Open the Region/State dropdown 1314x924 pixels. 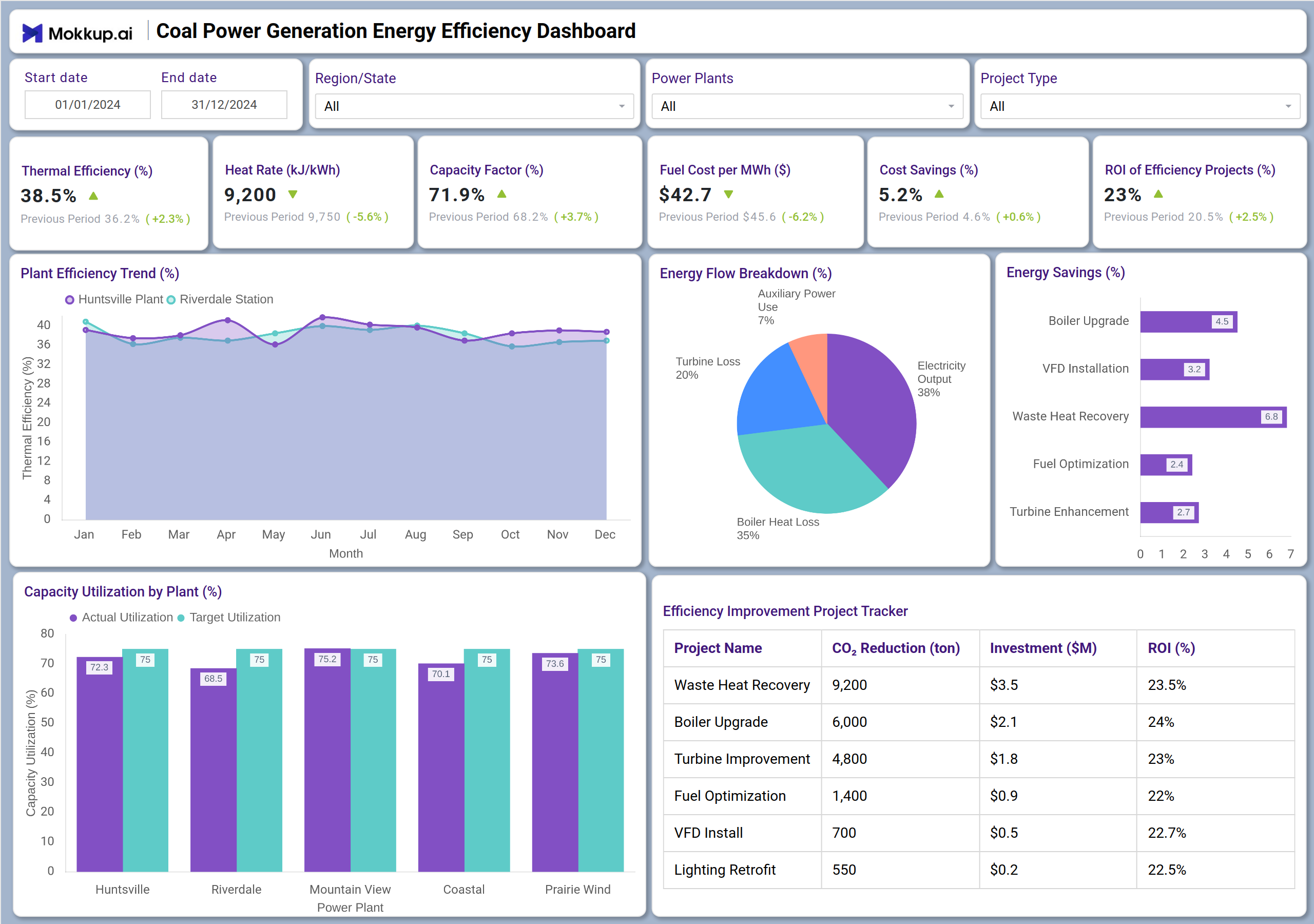coord(474,106)
